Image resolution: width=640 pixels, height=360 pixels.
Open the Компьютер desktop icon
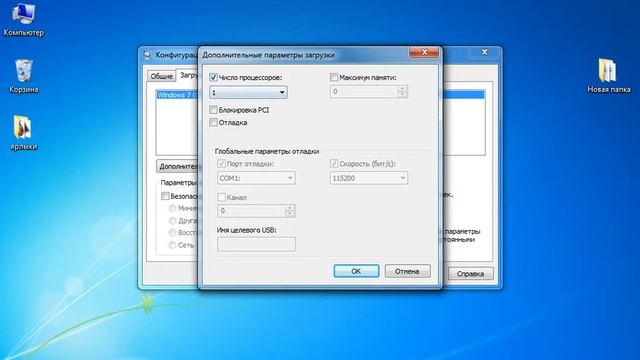click(23, 19)
